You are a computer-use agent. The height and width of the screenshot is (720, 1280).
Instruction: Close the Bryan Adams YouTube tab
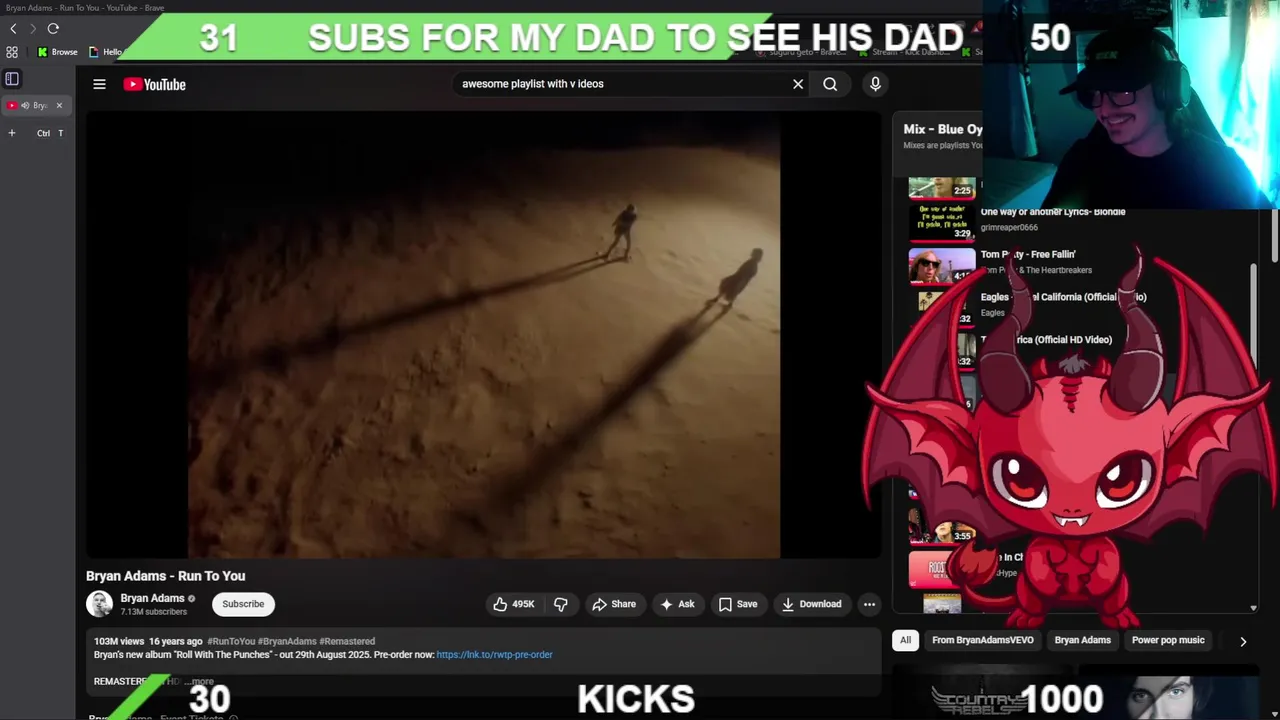59,105
